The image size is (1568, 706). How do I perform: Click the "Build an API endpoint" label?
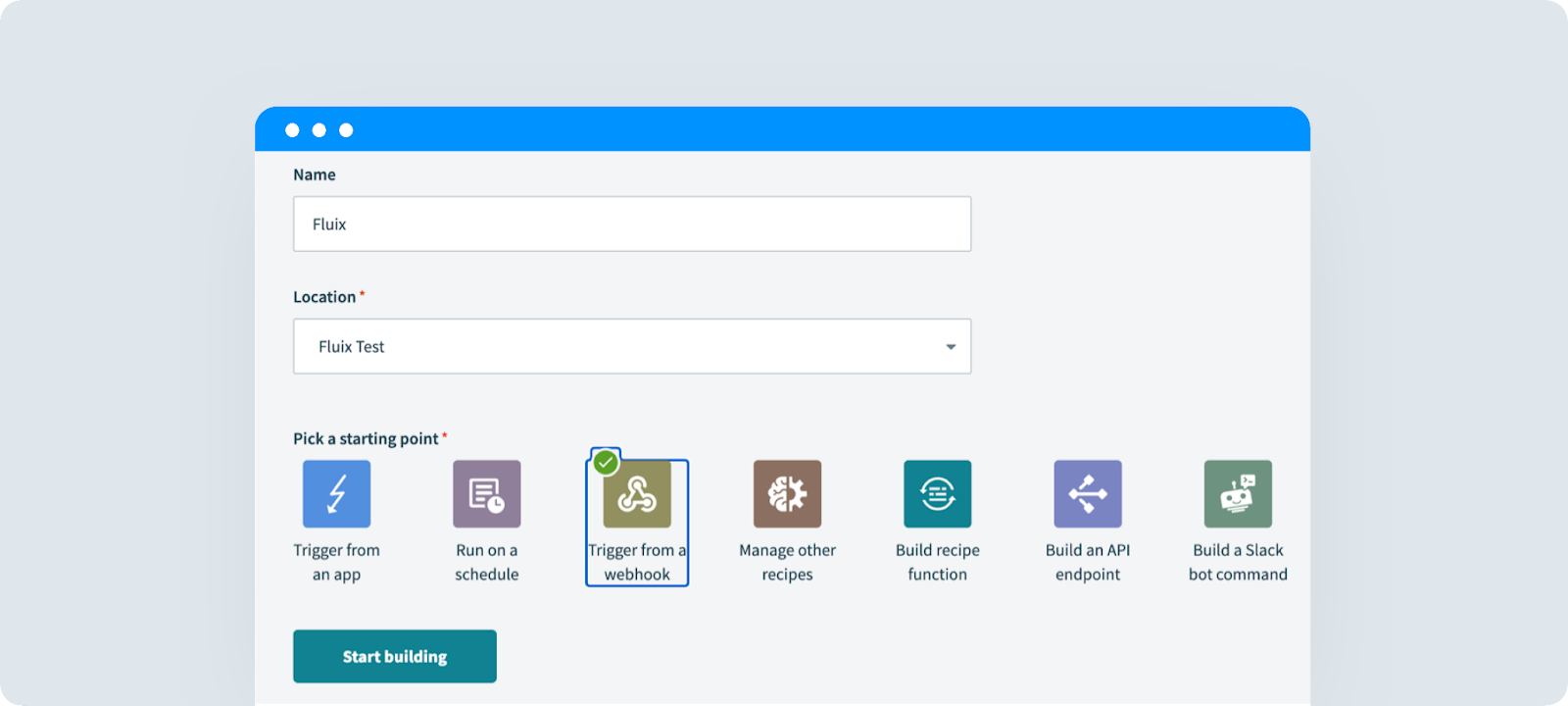coord(1088,562)
